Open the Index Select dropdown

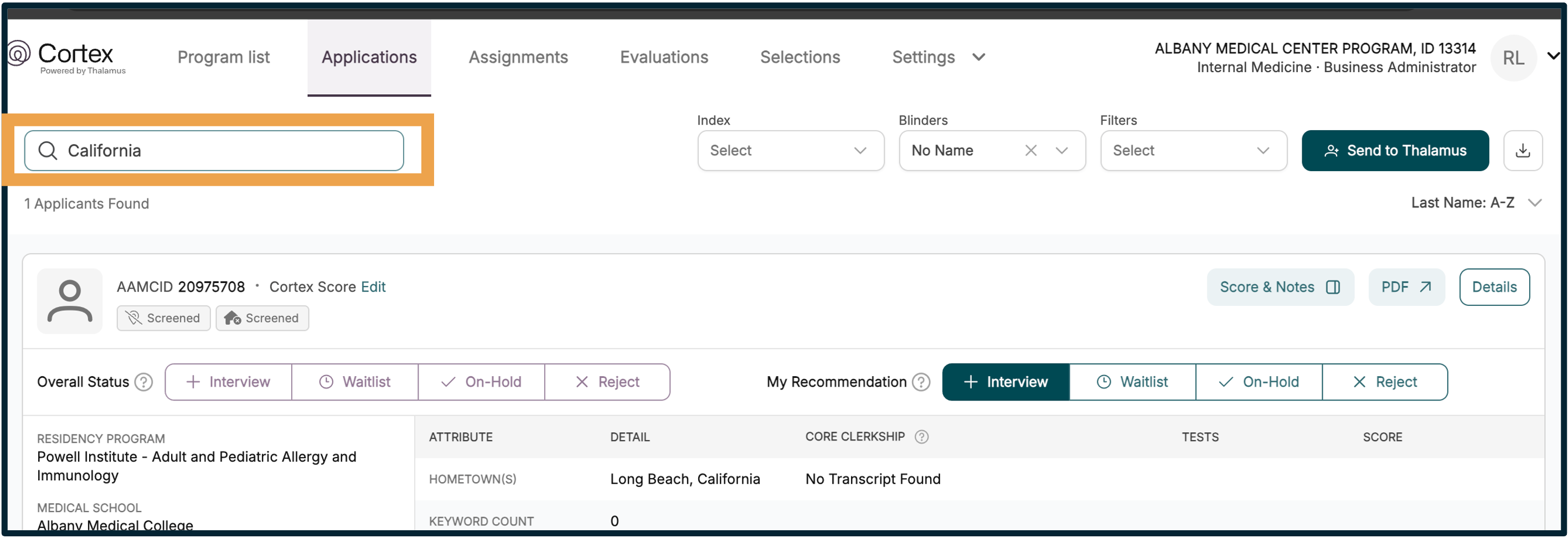tap(790, 151)
